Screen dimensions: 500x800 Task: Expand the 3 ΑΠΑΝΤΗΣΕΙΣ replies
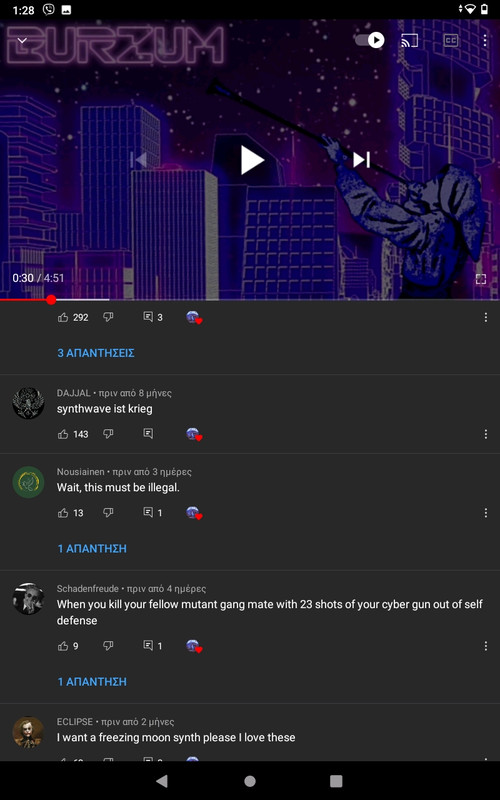pyautogui.click(x=96, y=353)
